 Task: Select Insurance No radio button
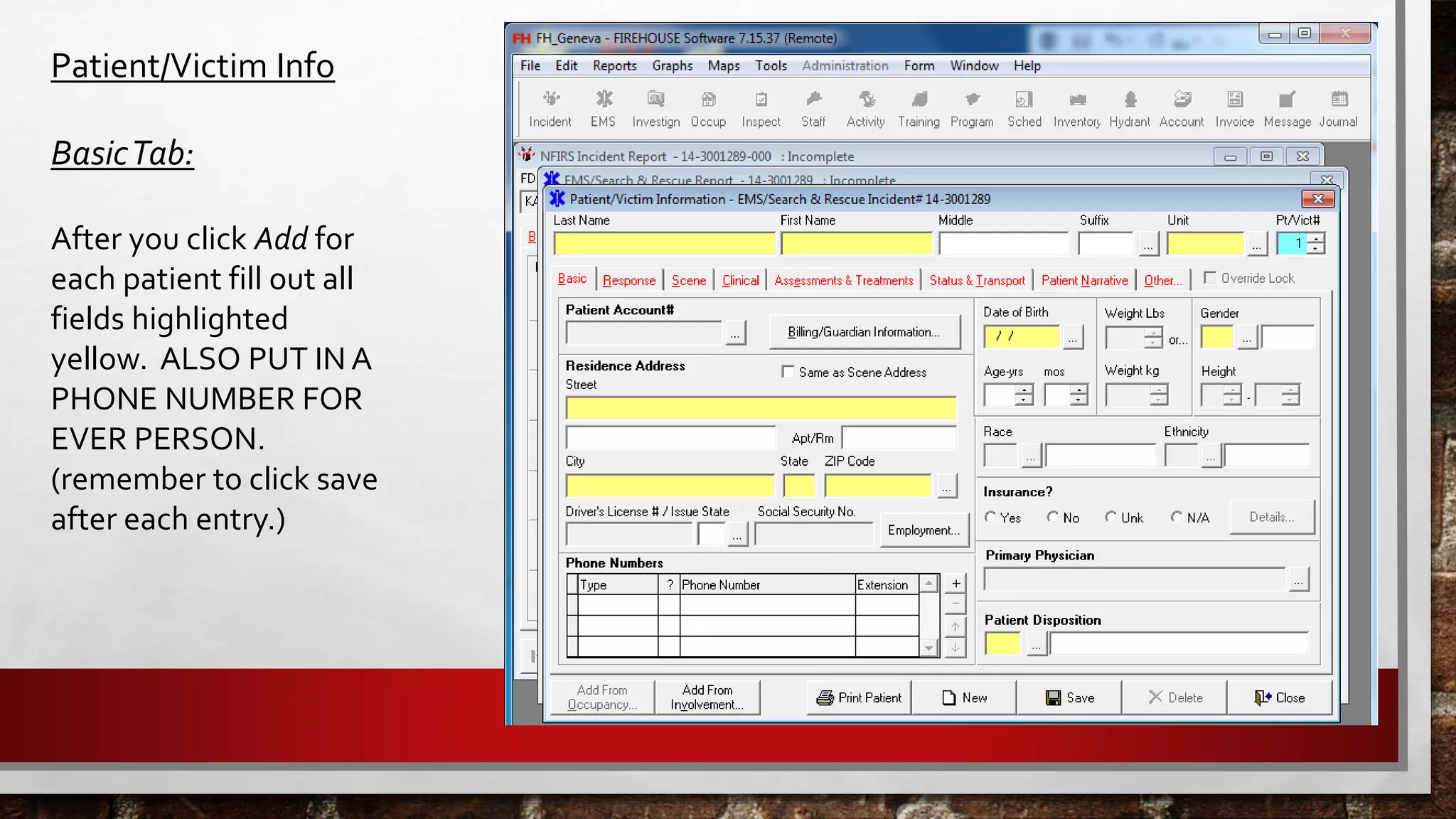point(1053,518)
